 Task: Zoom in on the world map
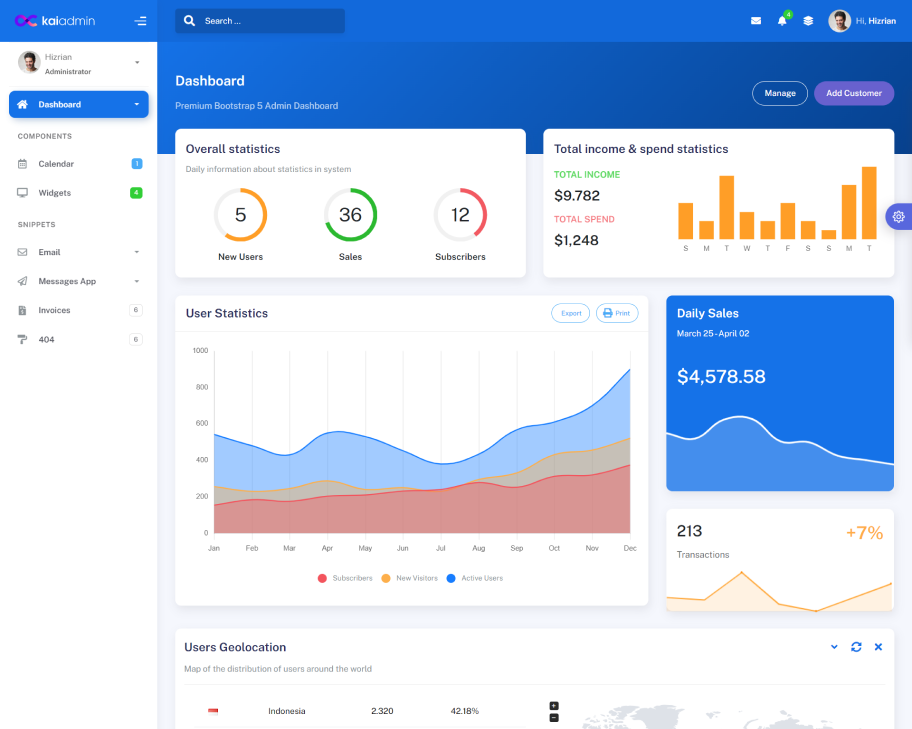pyautogui.click(x=554, y=705)
